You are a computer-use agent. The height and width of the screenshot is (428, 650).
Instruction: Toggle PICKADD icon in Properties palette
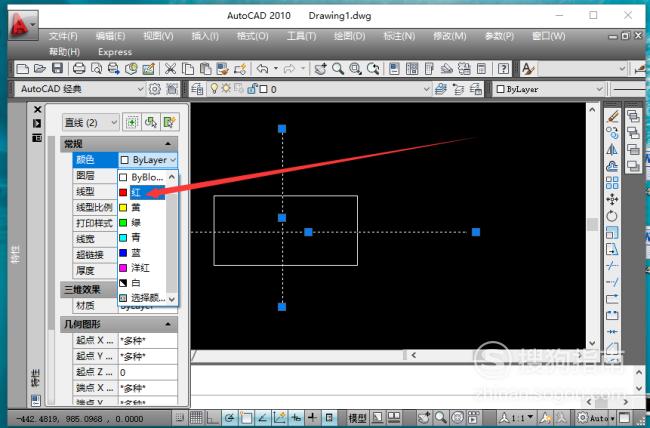132,122
